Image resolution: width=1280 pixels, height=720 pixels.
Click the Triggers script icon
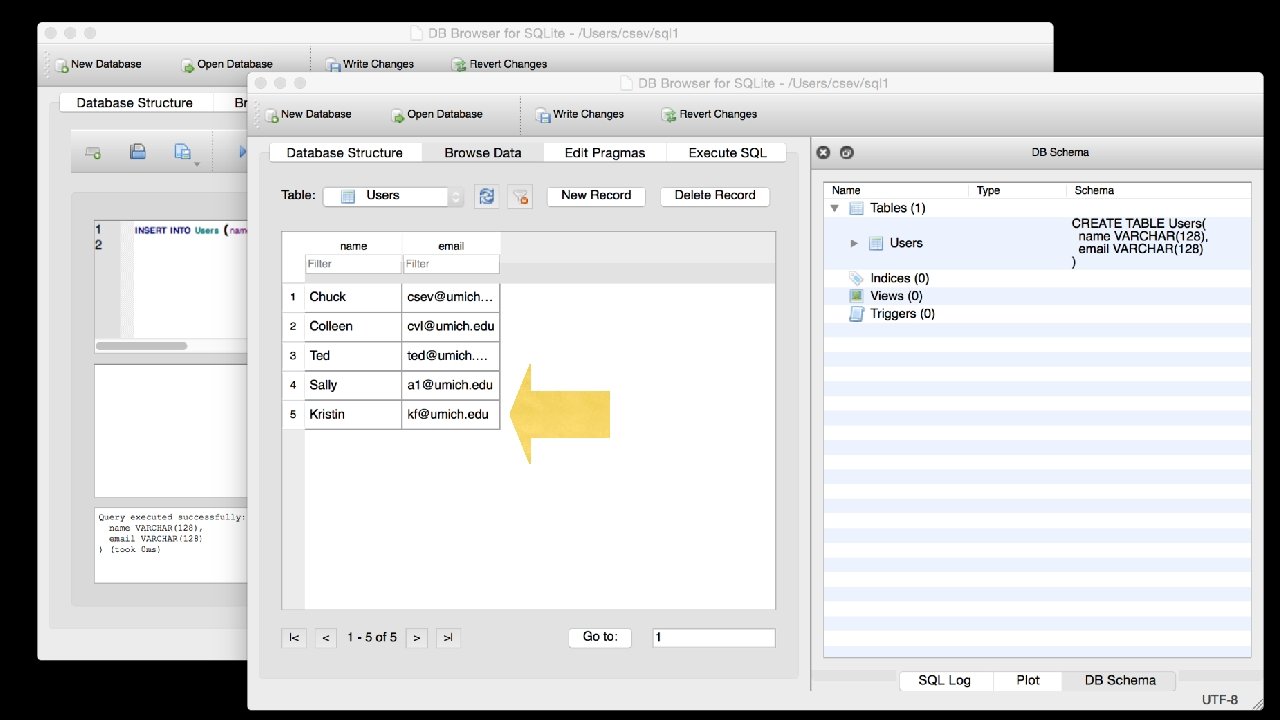(x=856, y=314)
